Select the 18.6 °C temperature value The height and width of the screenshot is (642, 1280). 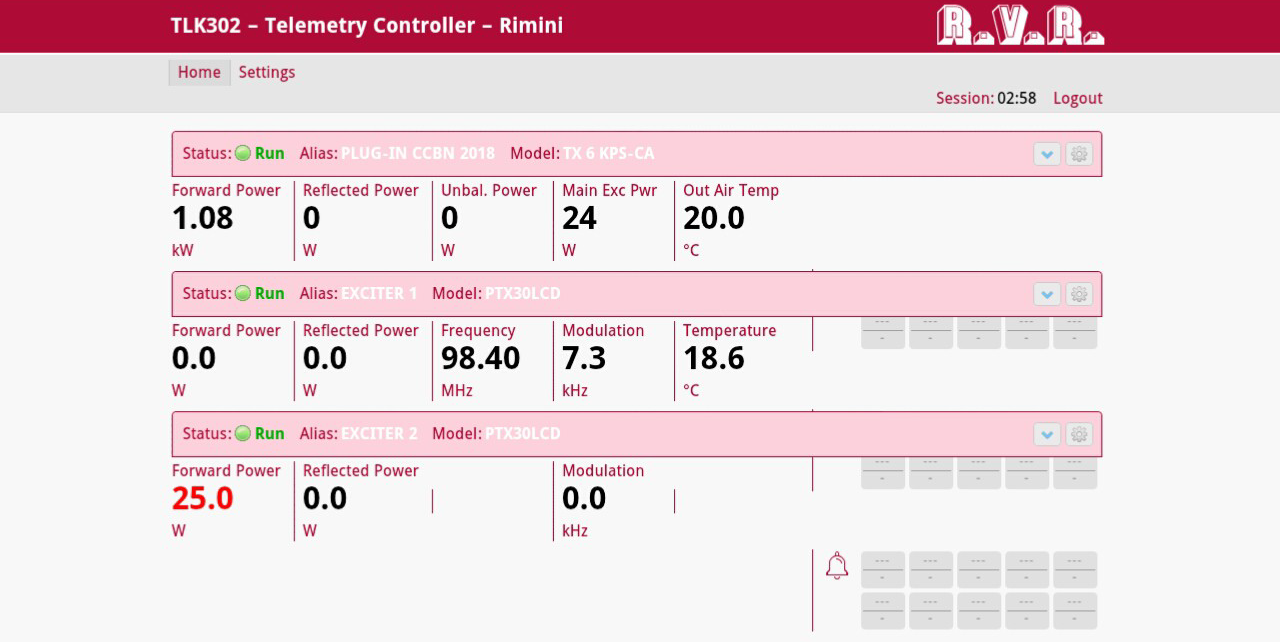714,358
